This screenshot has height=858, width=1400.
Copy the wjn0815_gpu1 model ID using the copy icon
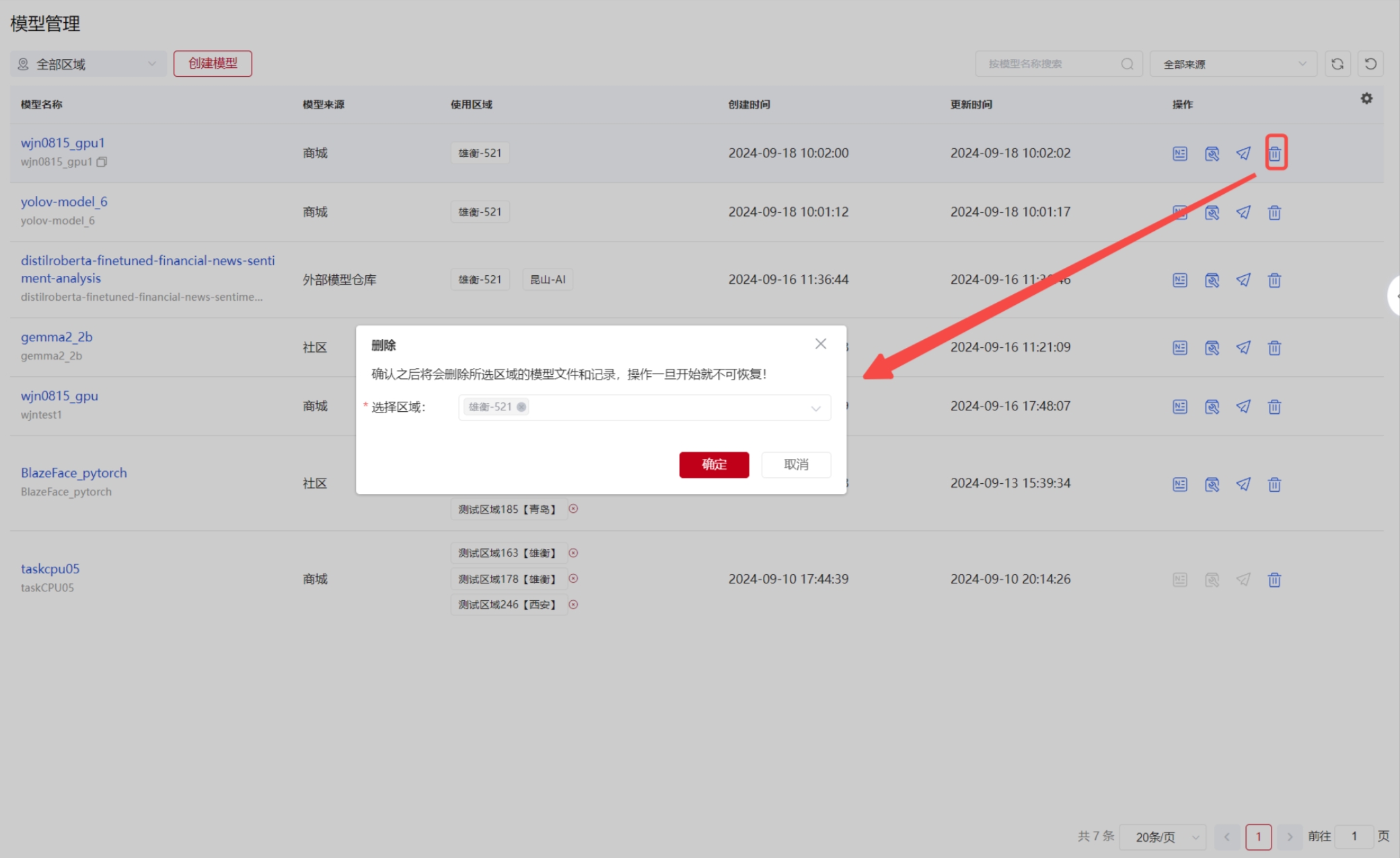[102, 162]
